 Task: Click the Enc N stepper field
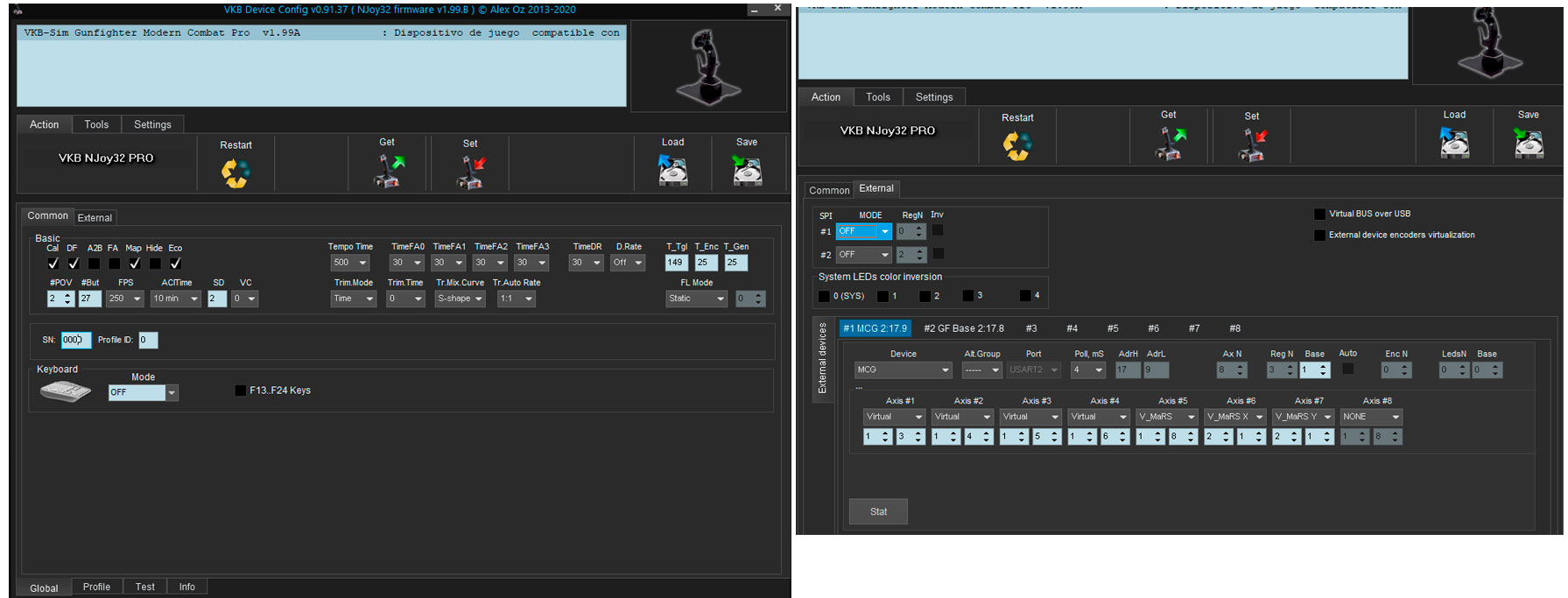1396,370
